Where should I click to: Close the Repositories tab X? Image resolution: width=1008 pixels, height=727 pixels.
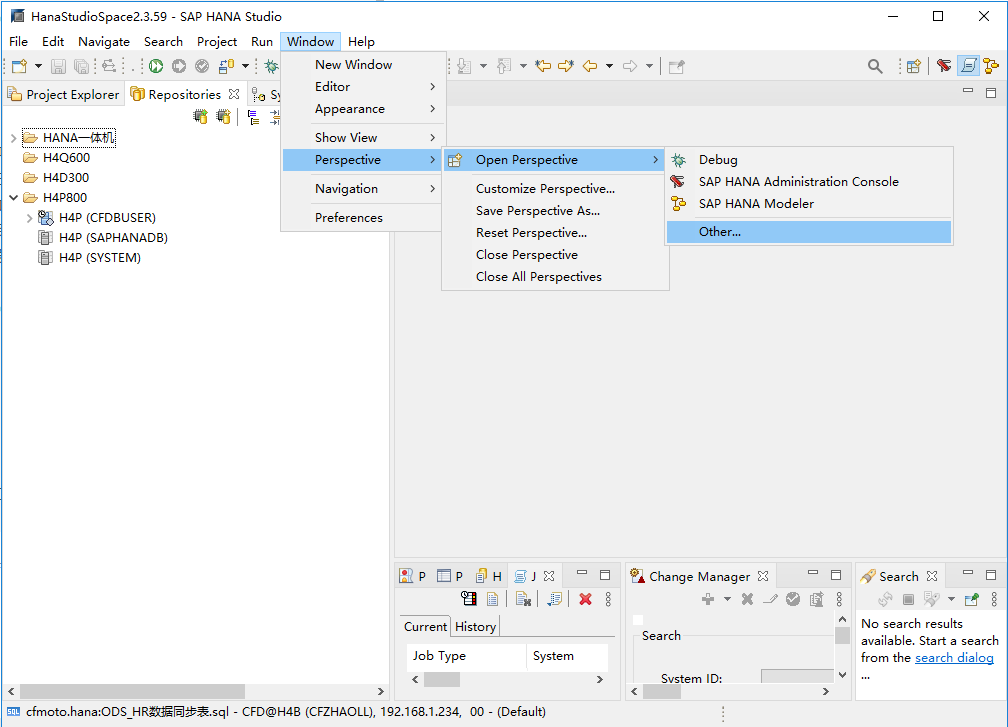[234, 94]
